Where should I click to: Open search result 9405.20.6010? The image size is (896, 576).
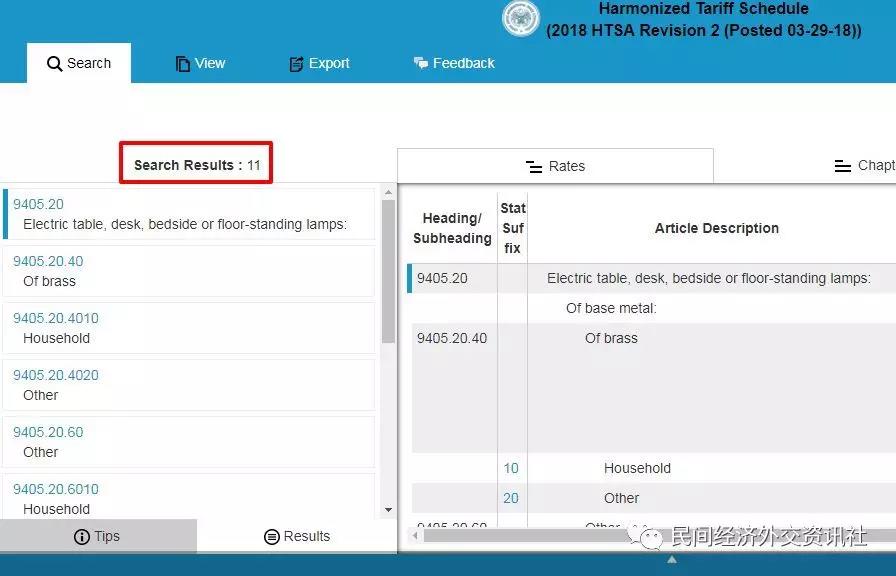point(189,497)
